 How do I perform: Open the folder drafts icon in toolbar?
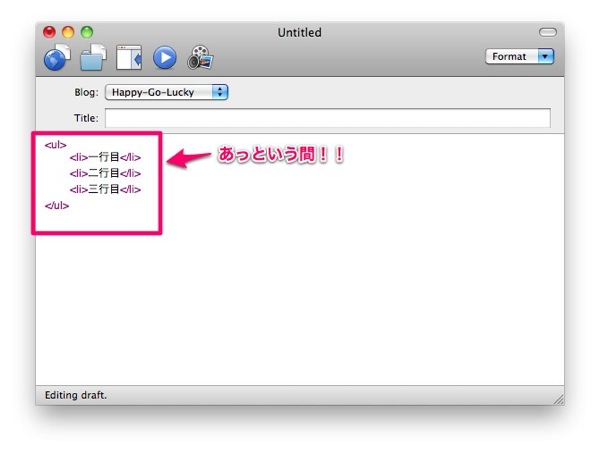click(x=93, y=57)
